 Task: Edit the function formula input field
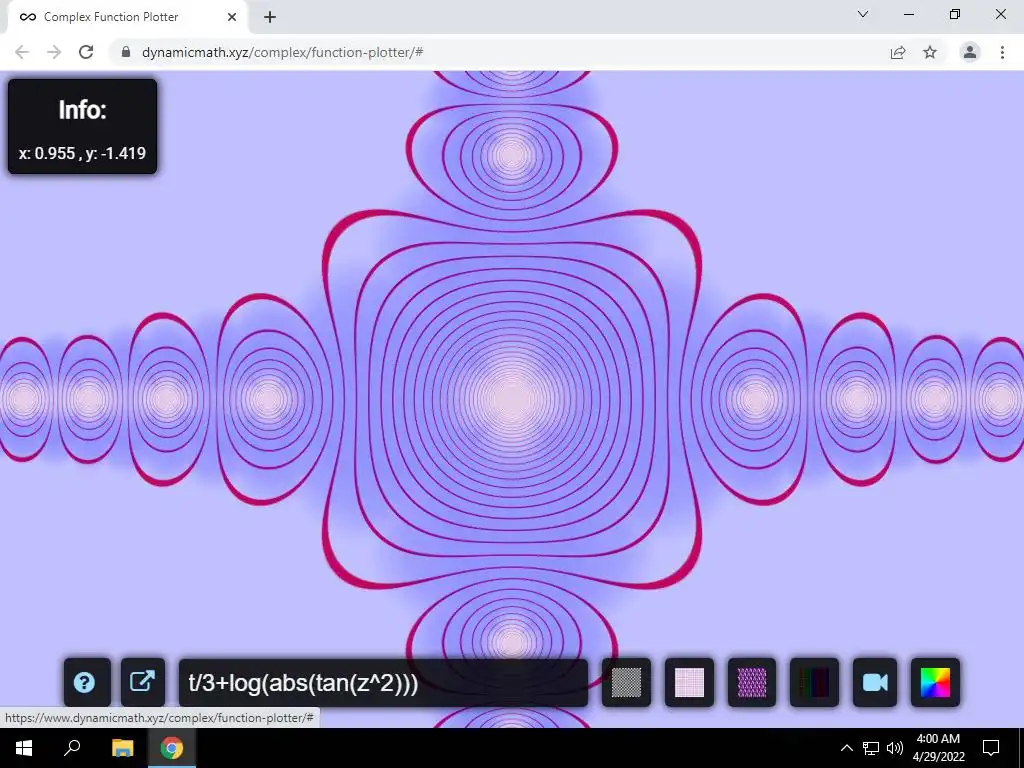click(x=383, y=682)
